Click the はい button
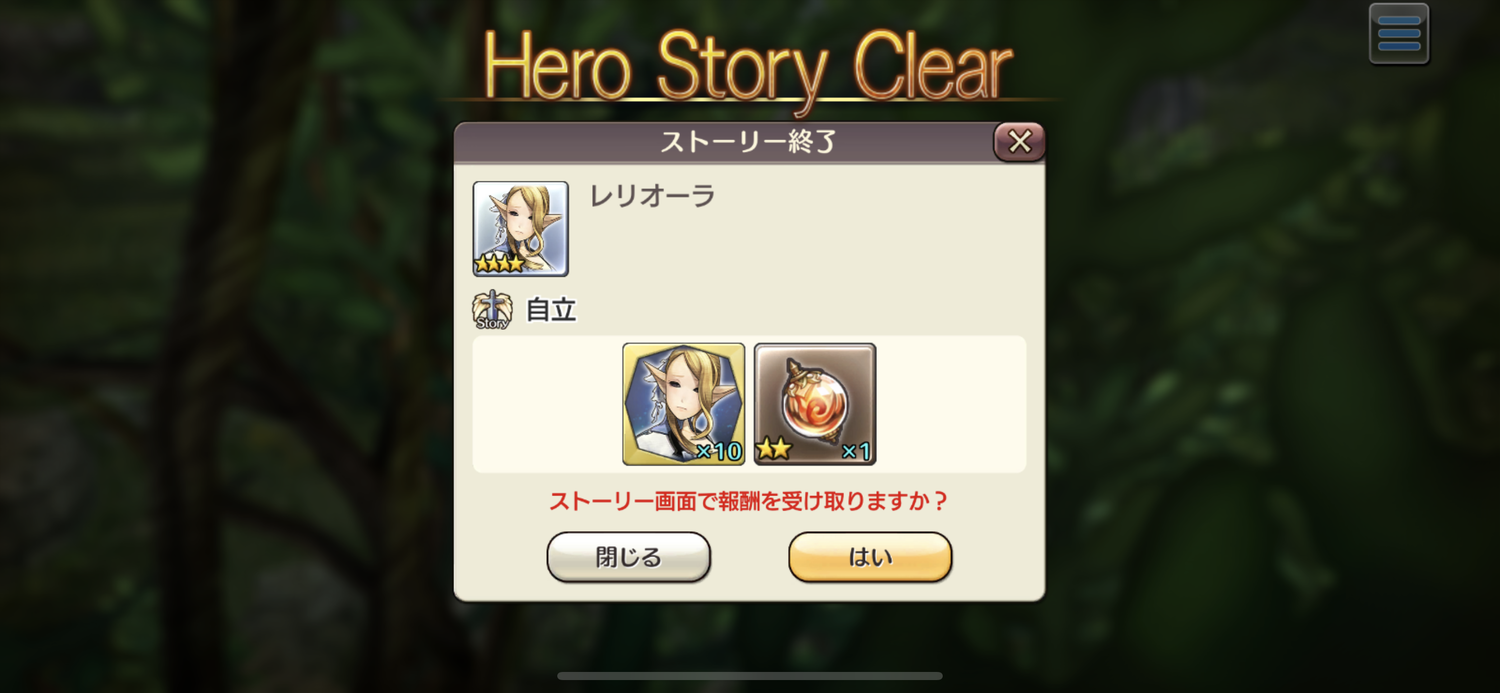This screenshot has width=1500, height=693. point(870,557)
